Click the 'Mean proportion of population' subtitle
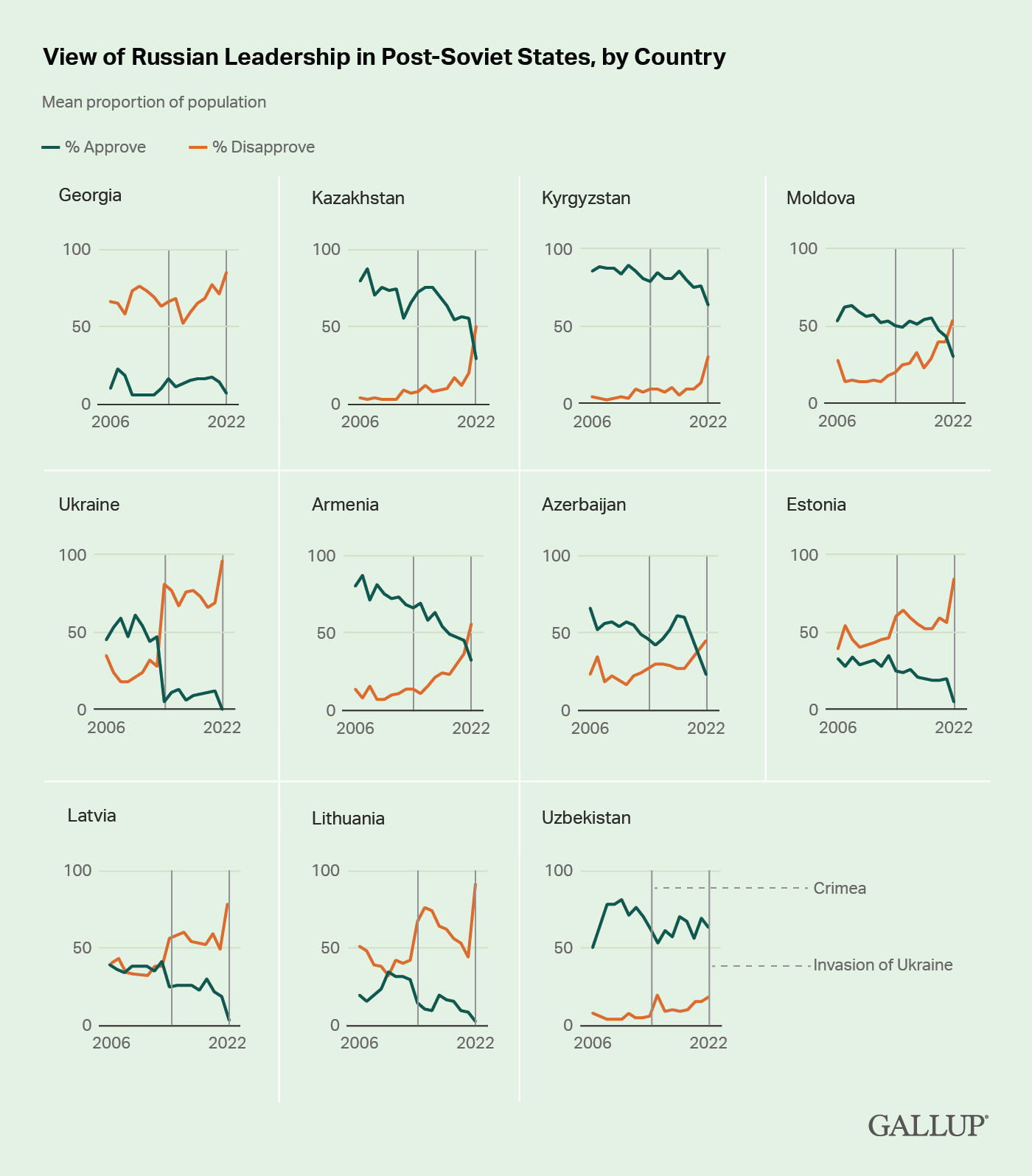 (154, 102)
